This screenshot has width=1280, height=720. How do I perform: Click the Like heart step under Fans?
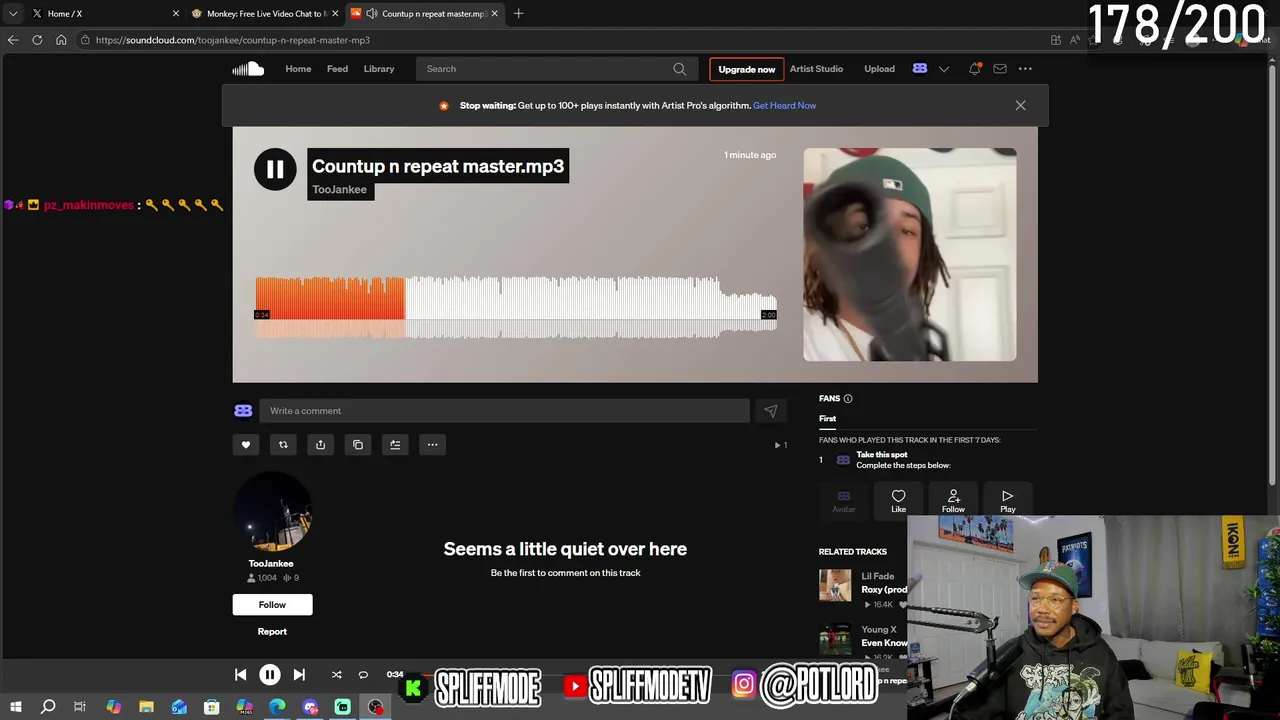pyautogui.click(x=898, y=501)
